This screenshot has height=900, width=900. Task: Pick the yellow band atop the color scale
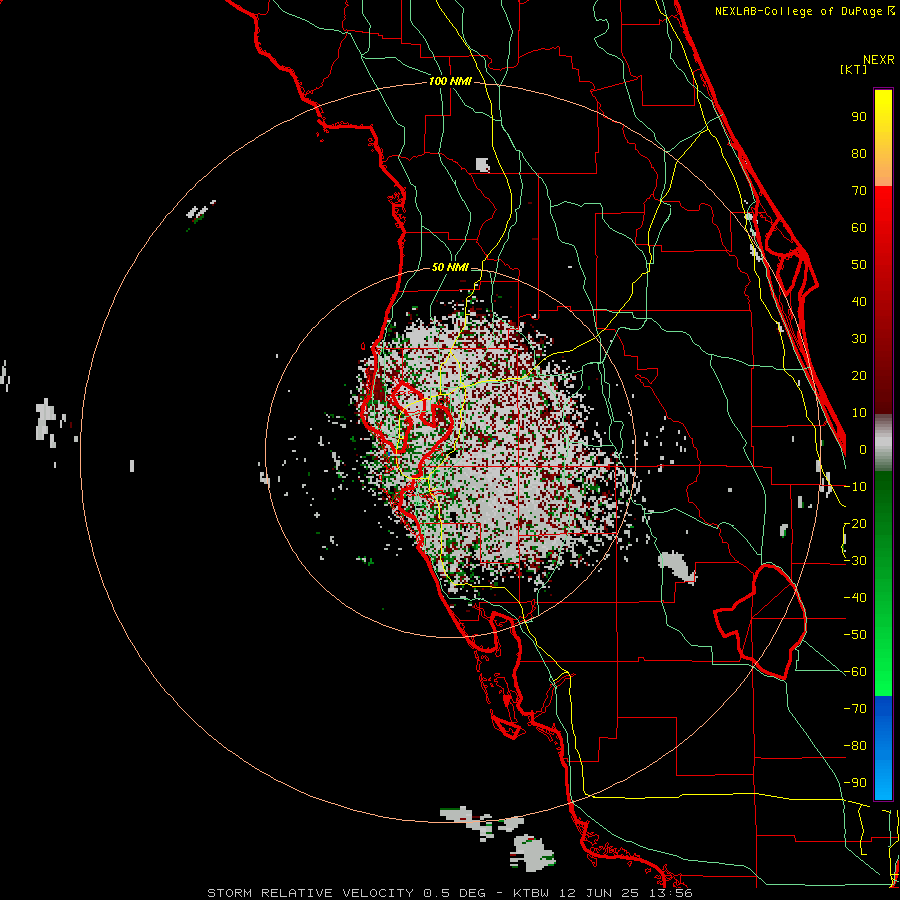click(x=883, y=112)
